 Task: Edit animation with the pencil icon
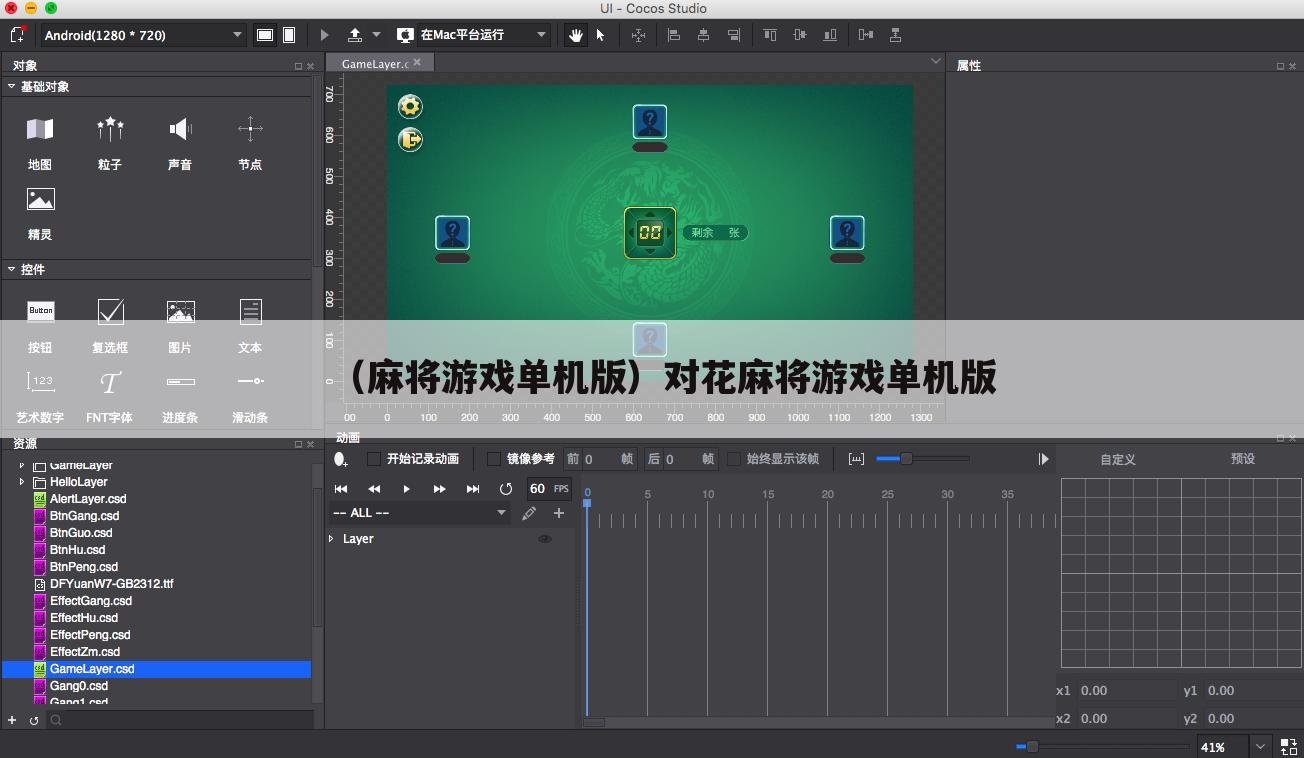tap(529, 513)
